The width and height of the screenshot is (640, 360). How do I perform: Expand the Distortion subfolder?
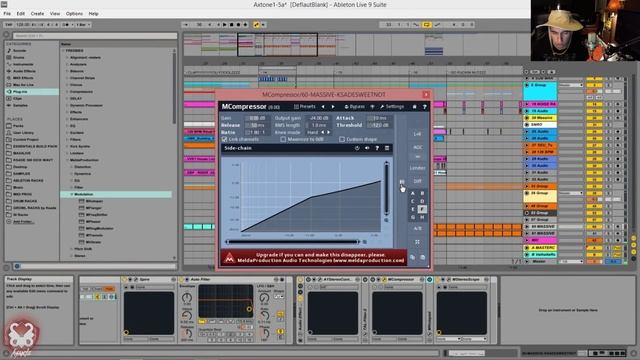coord(71,167)
